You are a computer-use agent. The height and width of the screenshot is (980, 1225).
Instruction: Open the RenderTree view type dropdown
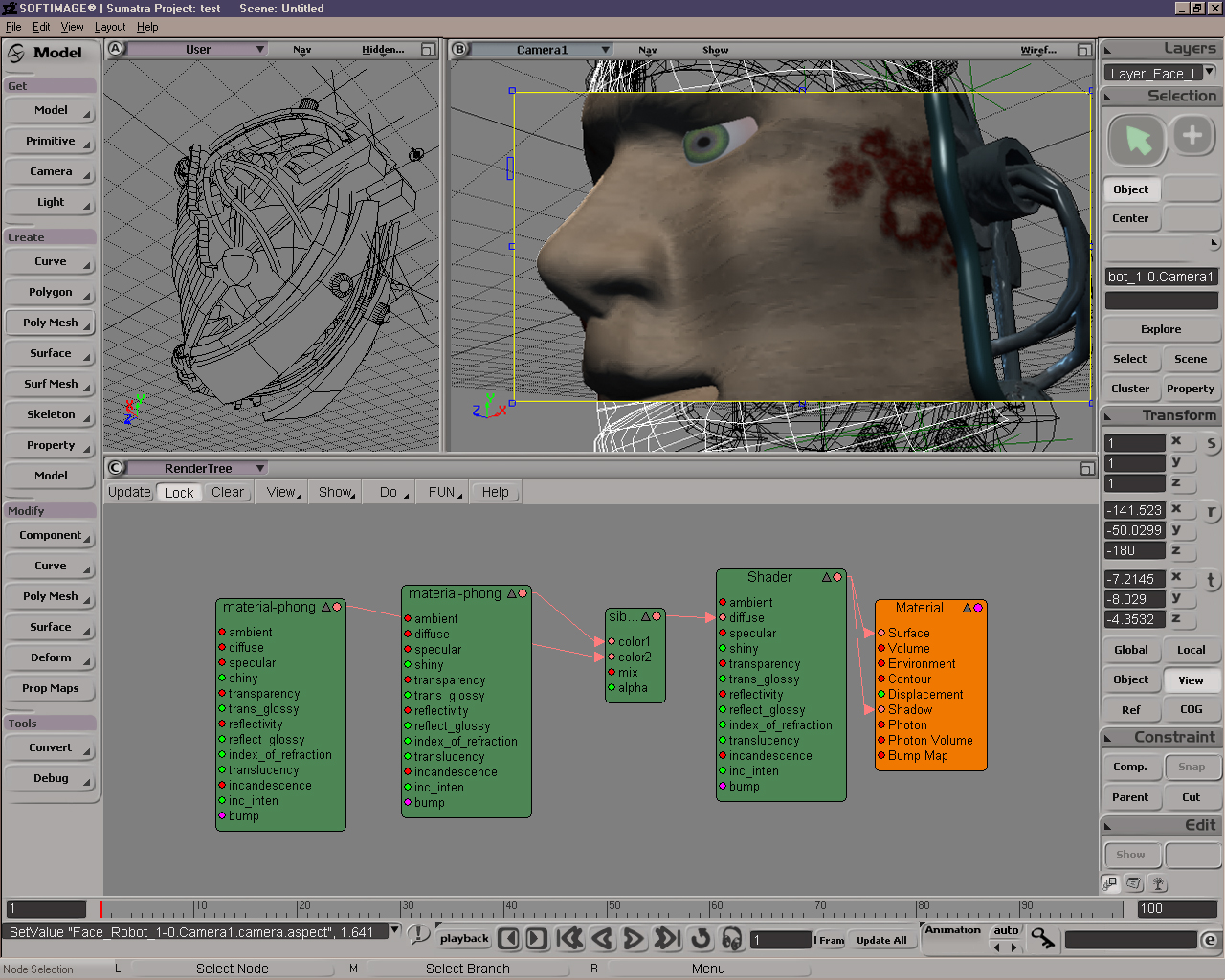click(x=259, y=468)
